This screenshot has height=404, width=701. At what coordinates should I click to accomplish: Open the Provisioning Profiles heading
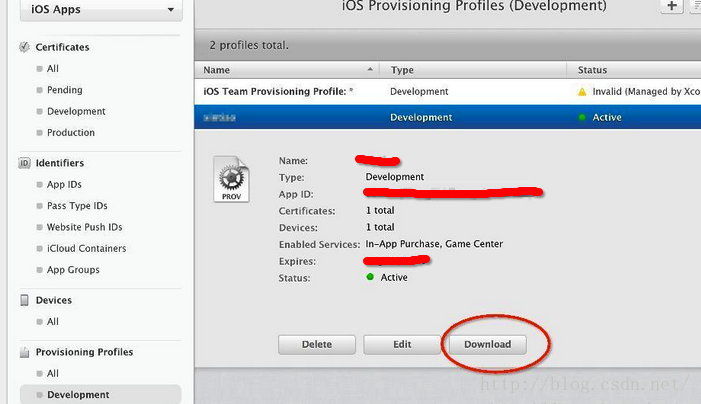coord(84,352)
